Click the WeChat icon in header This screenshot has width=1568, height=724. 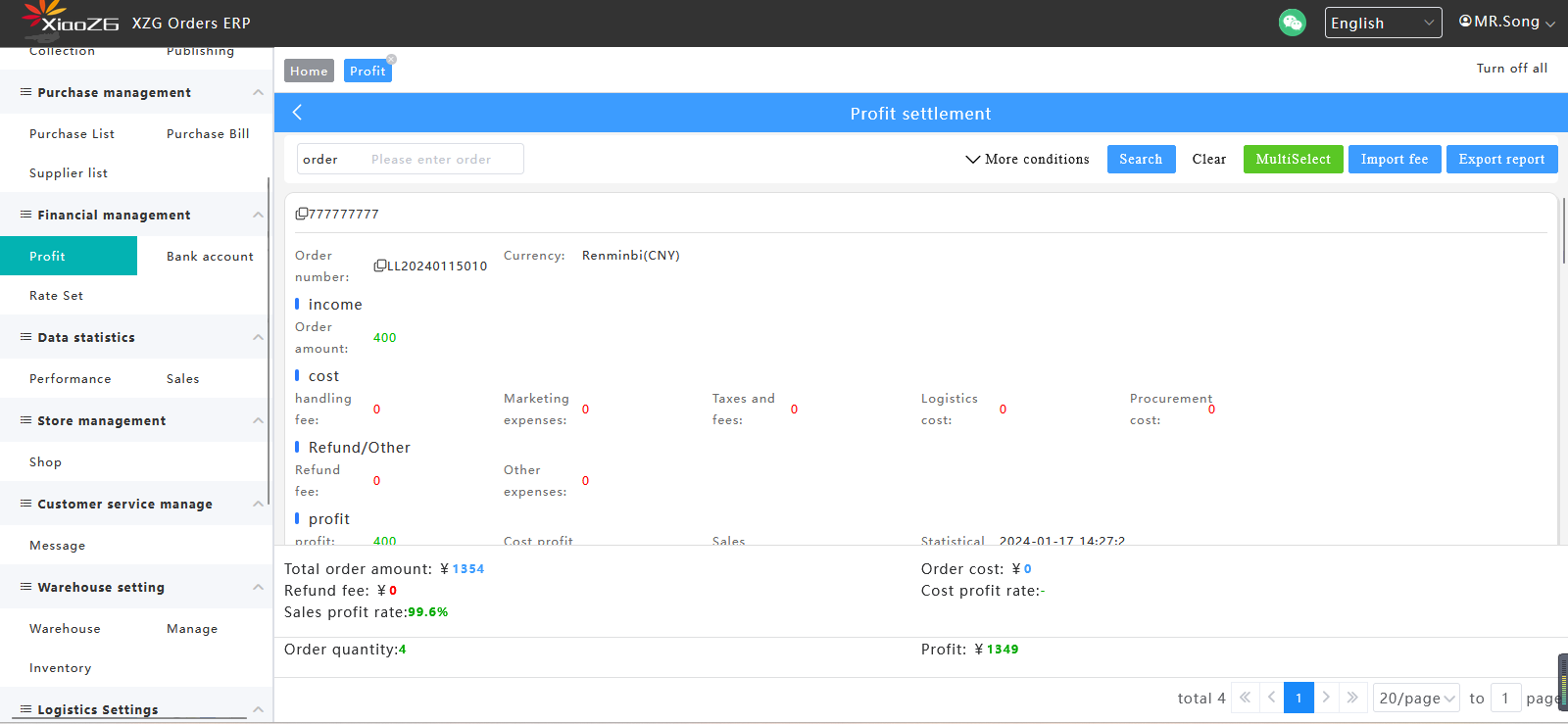(1292, 23)
